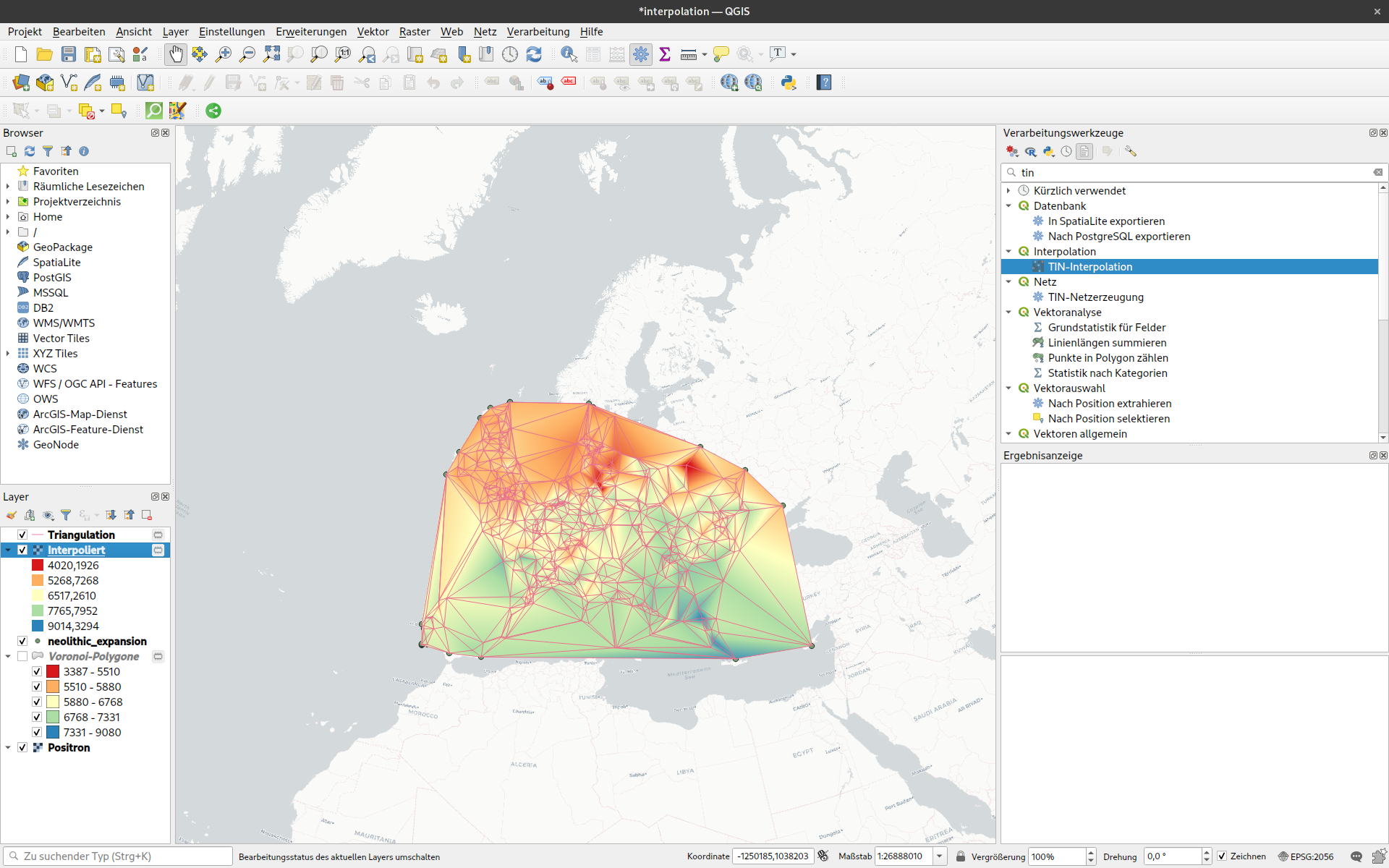Click the processing tools search field
The image size is (1389, 868).
[1194, 172]
